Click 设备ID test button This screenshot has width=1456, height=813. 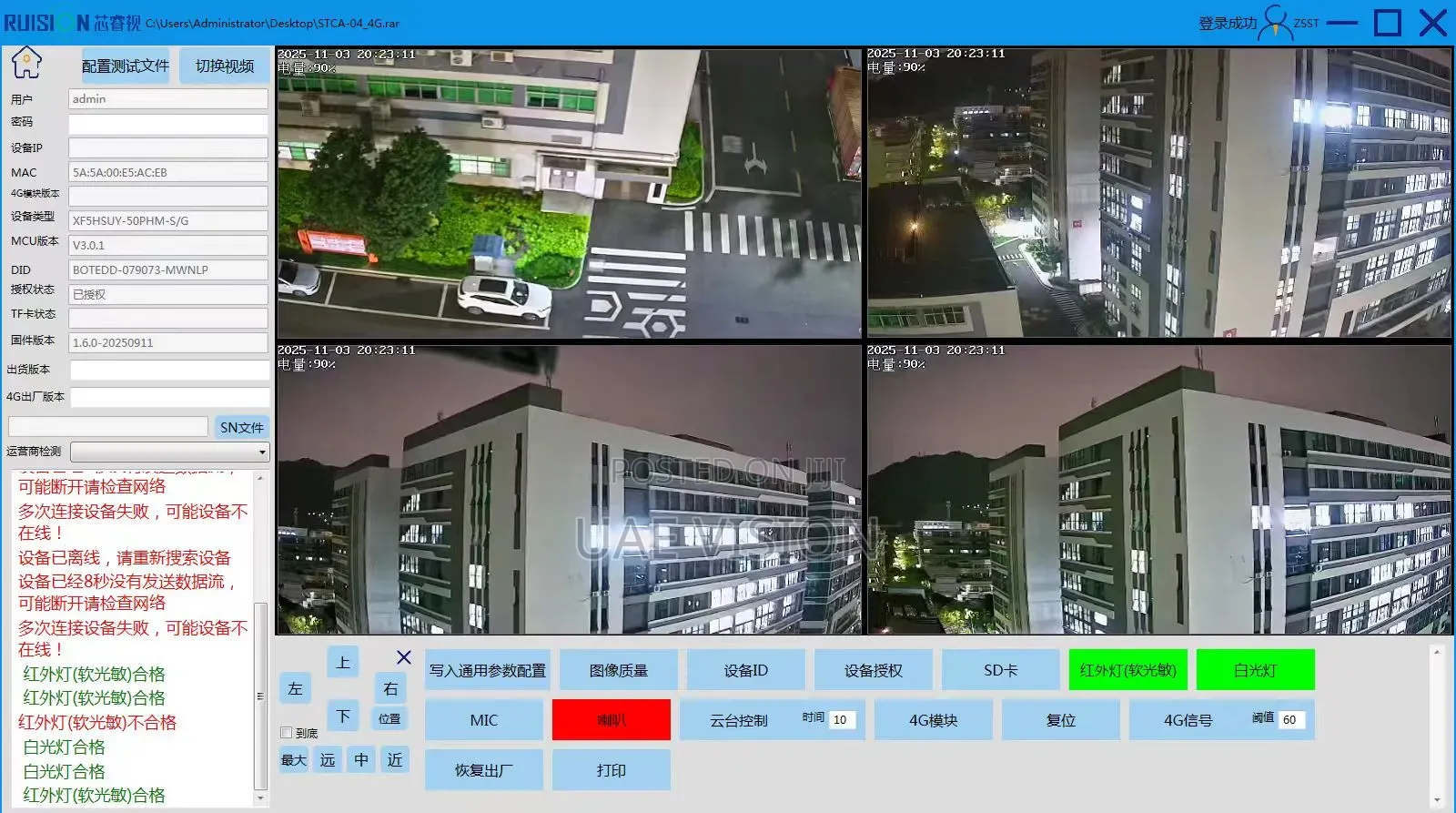tap(746, 670)
